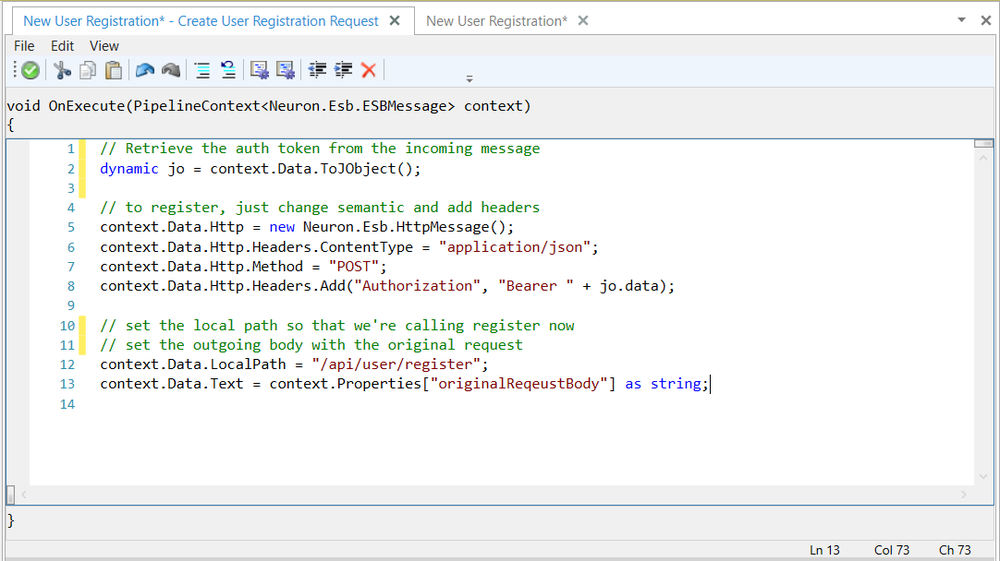Click the "application/json" string on line 6

pyautogui.click(x=515, y=247)
